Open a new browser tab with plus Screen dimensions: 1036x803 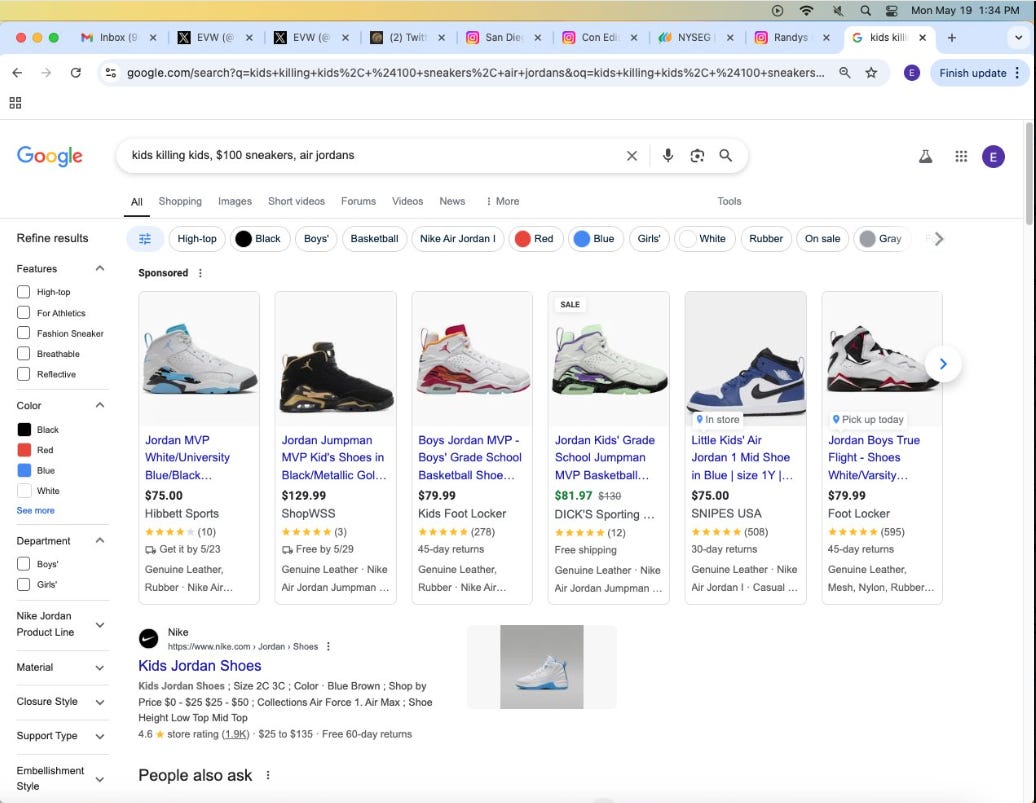coord(951,38)
